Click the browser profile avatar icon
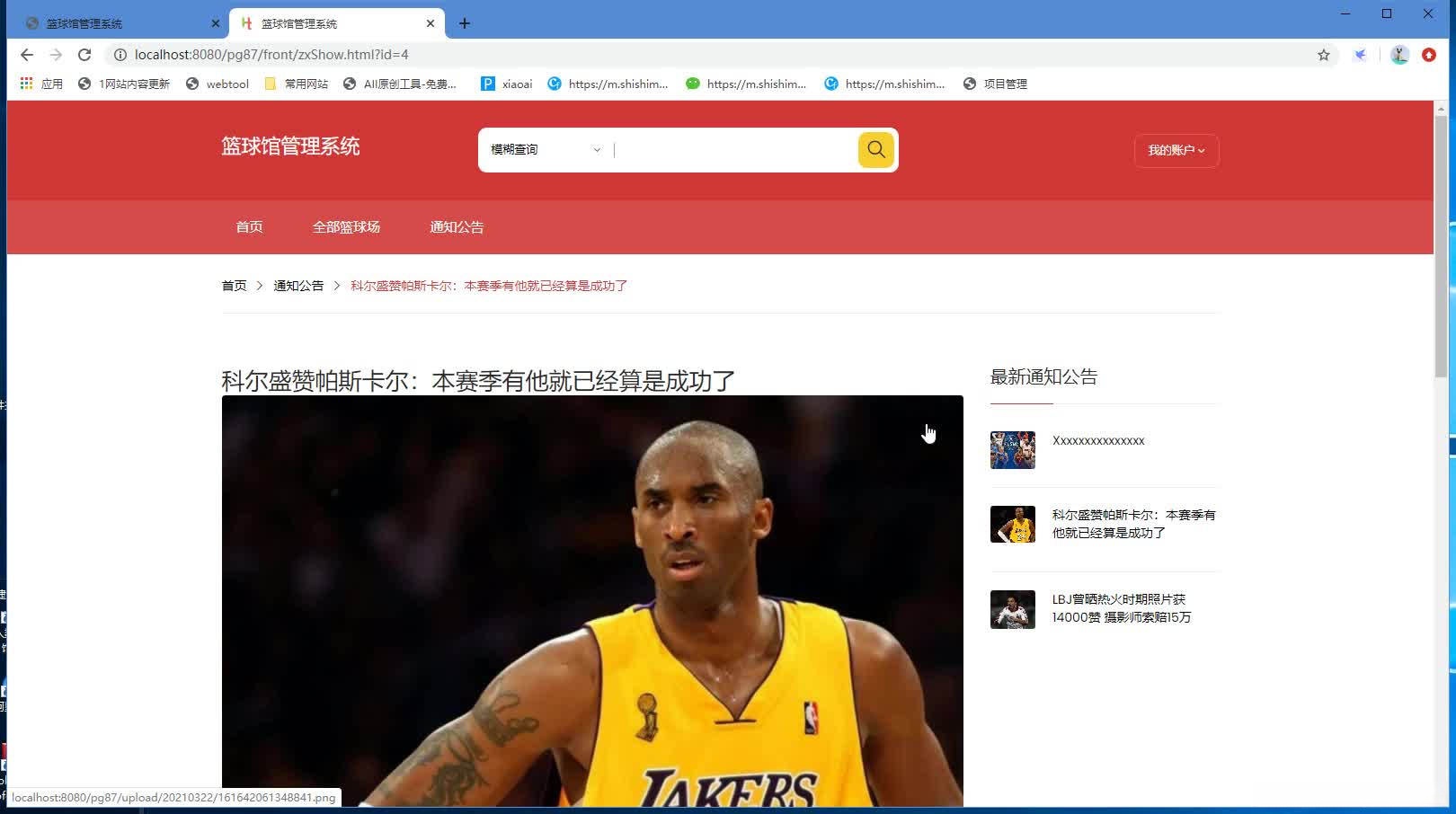 (1398, 55)
